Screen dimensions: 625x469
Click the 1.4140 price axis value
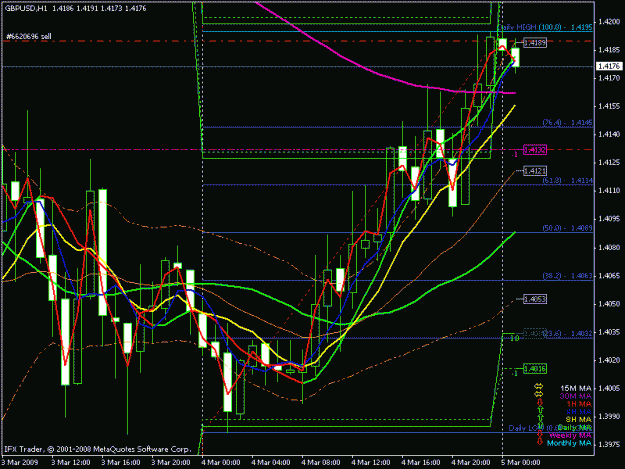pos(609,134)
